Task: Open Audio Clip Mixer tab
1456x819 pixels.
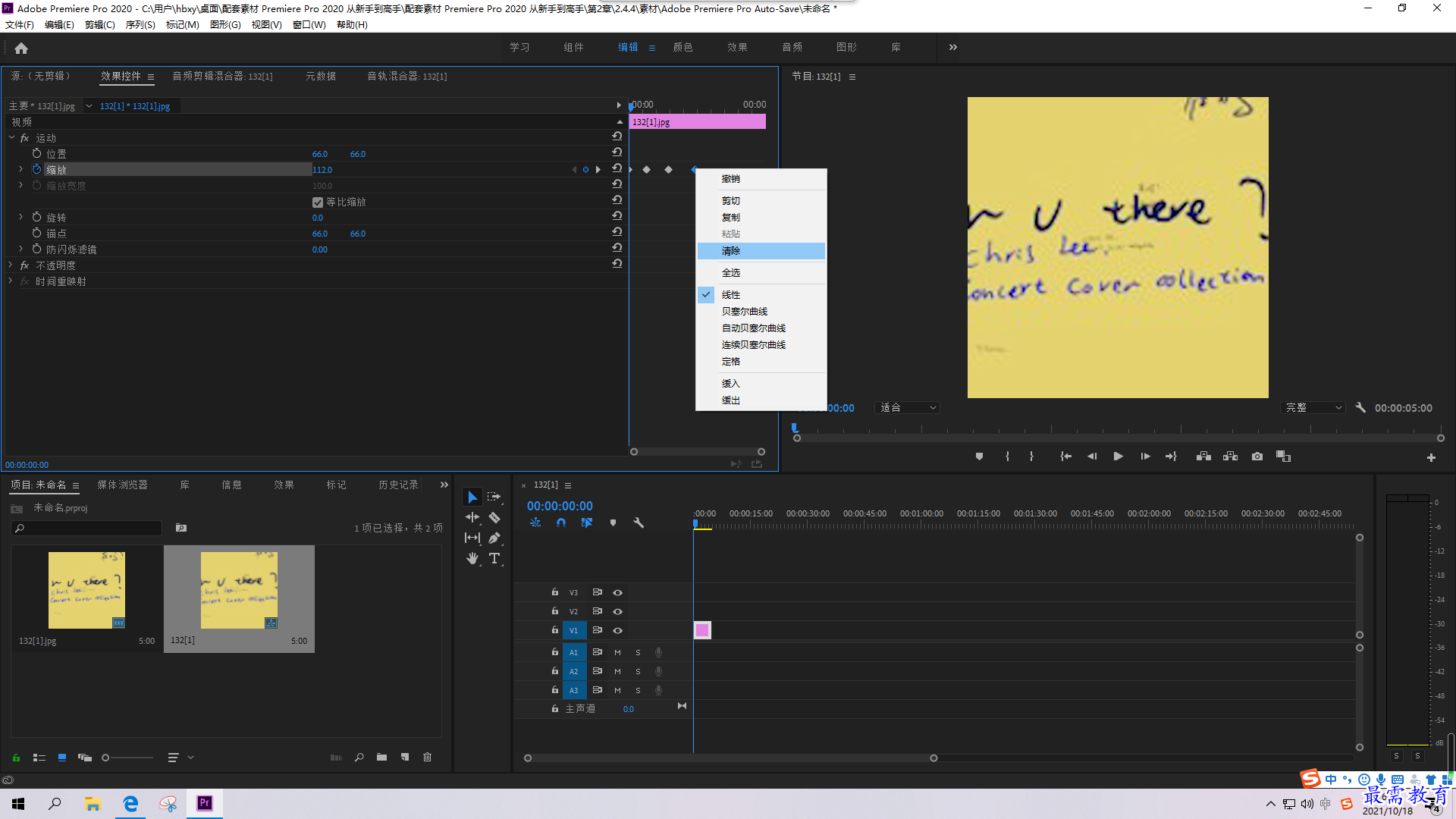Action: click(222, 76)
